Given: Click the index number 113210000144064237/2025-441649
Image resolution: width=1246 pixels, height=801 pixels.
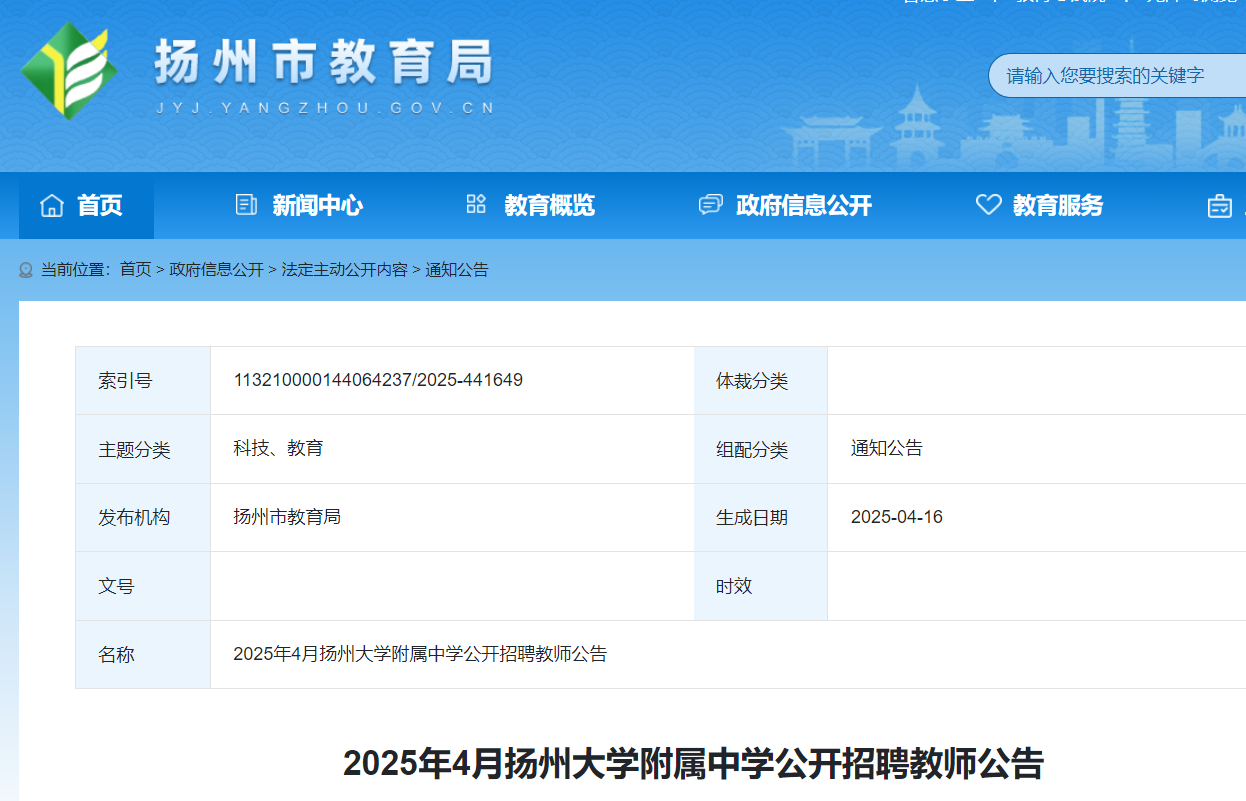Looking at the screenshot, I should click(x=378, y=380).
